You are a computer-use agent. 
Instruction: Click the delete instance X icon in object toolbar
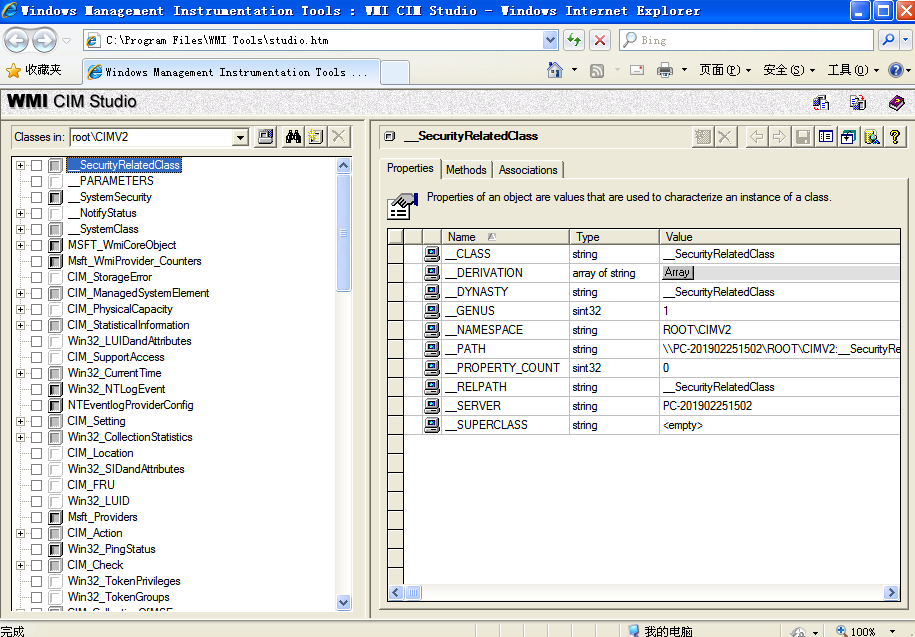point(725,137)
